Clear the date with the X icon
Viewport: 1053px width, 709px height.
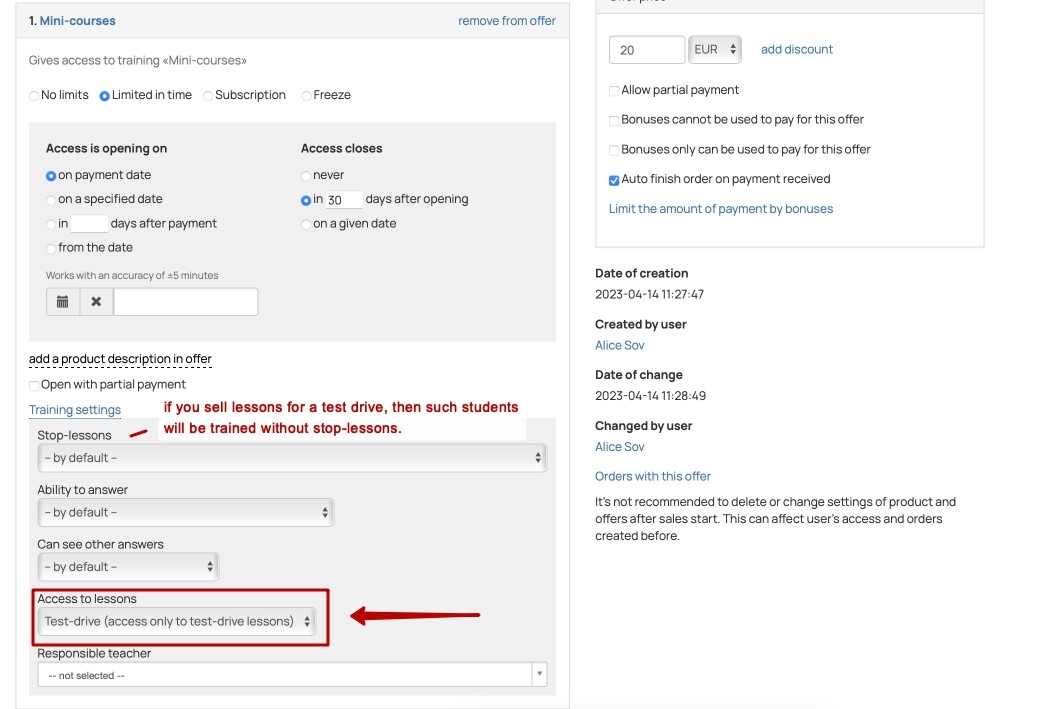(x=97, y=301)
